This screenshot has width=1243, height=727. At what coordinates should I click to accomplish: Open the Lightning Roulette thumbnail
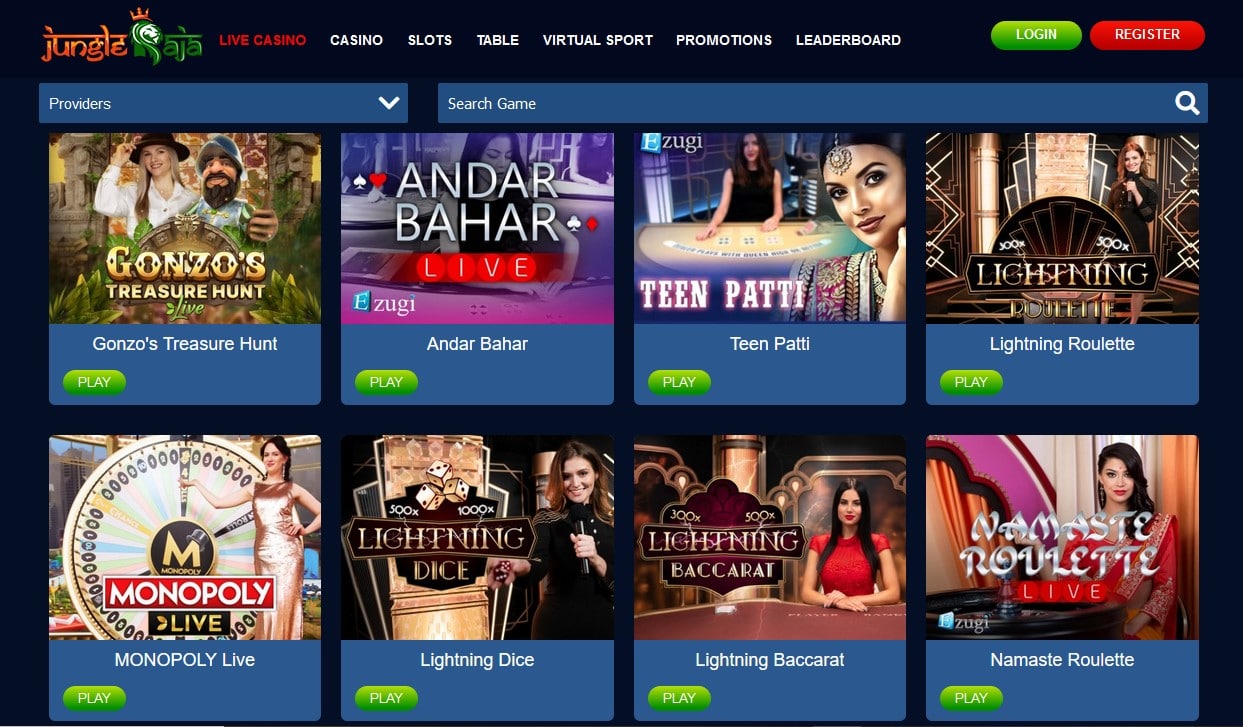[1062, 228]
